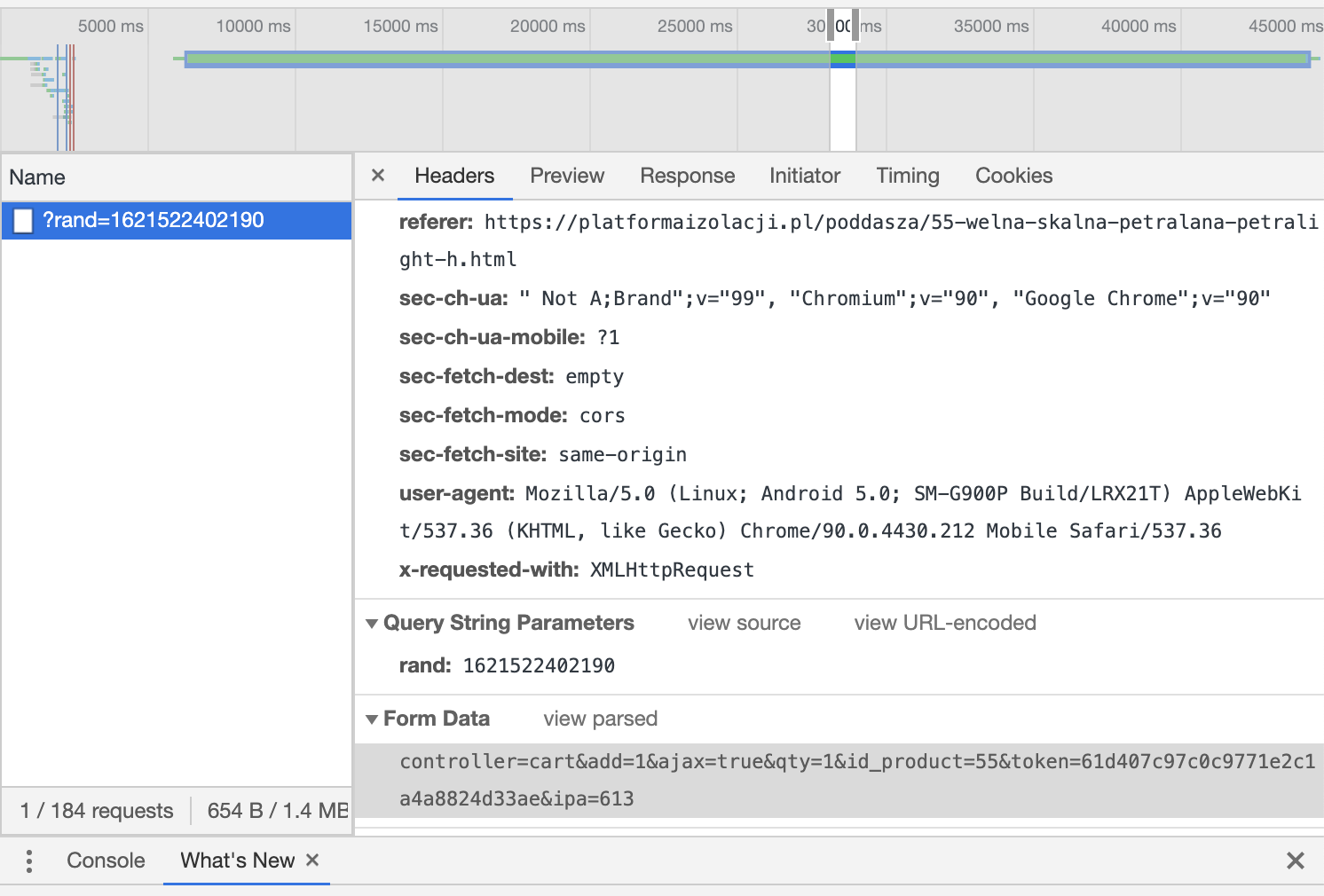Show the Timing tab
Viewport: 1324px width, 896px height.
(x=908, y=176)
